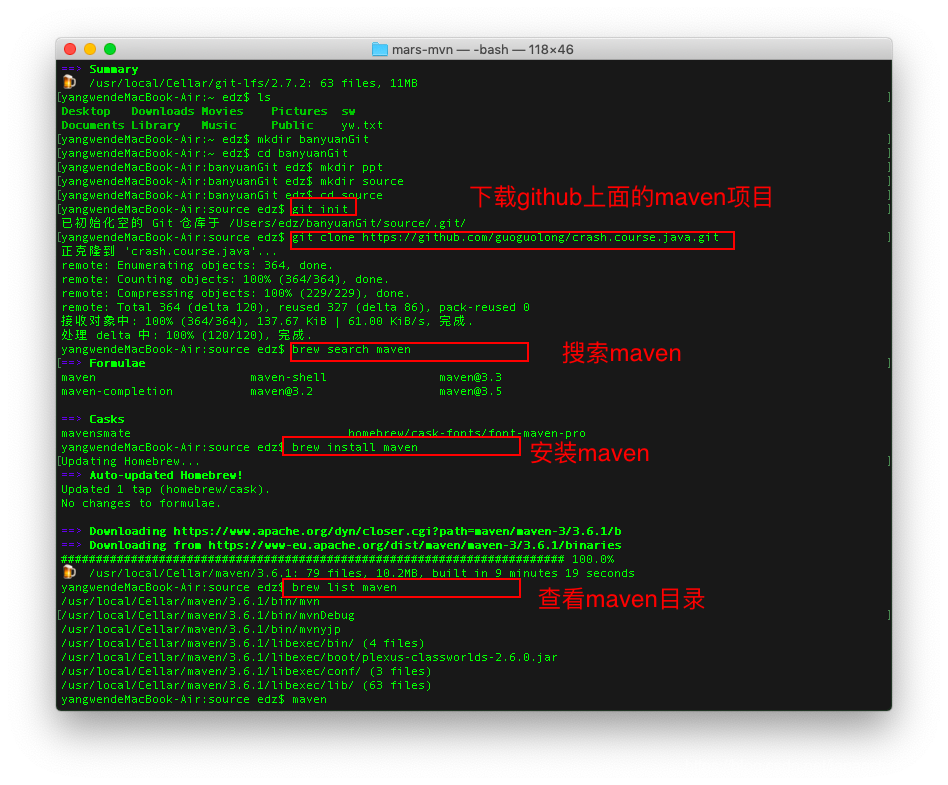
Task: Click the 'Documents' folder name in ls output
Action: pyautogui.click(x=93, y=125)
